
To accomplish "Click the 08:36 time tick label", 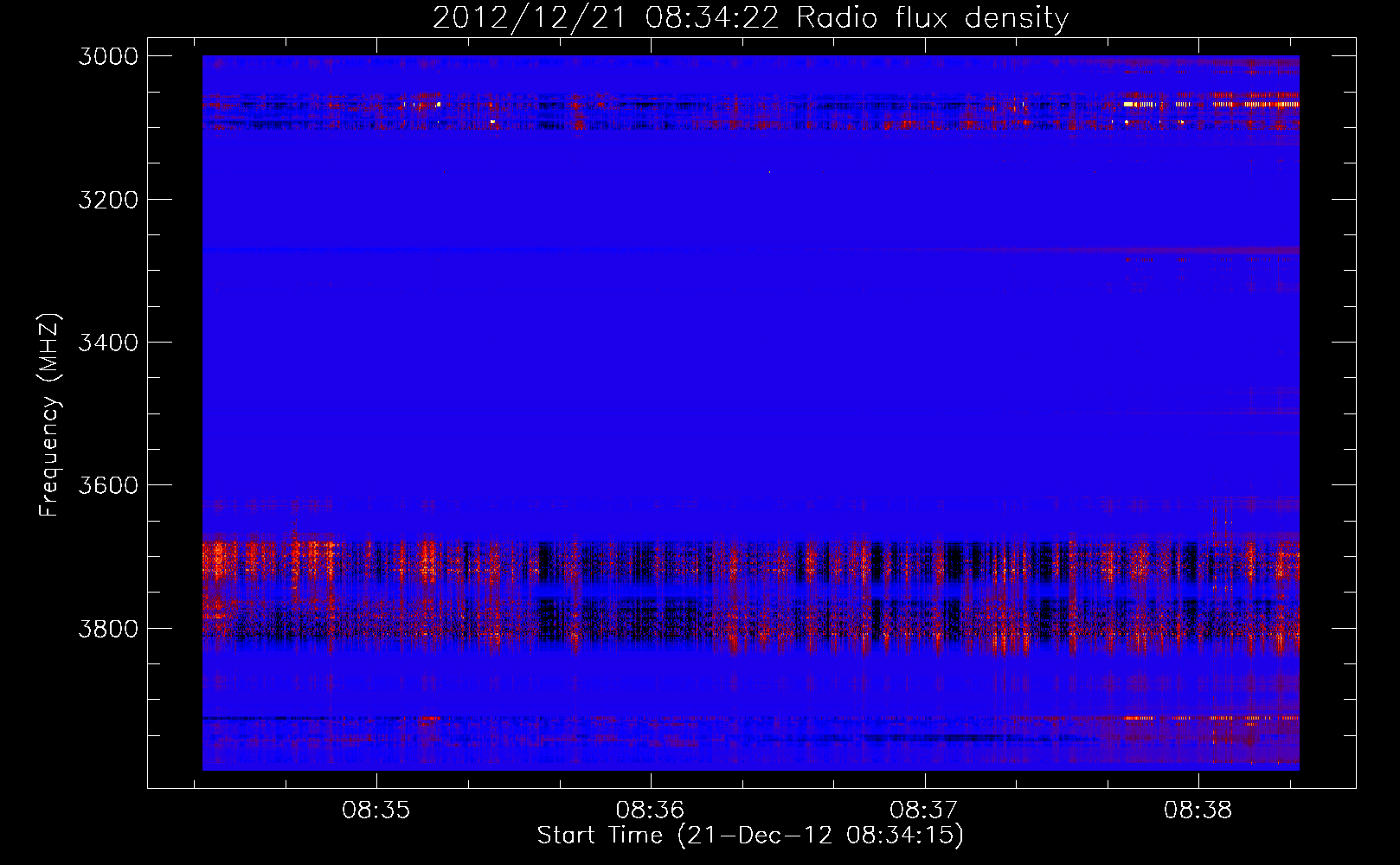I will pyautogui.click(x=650, y=811).
